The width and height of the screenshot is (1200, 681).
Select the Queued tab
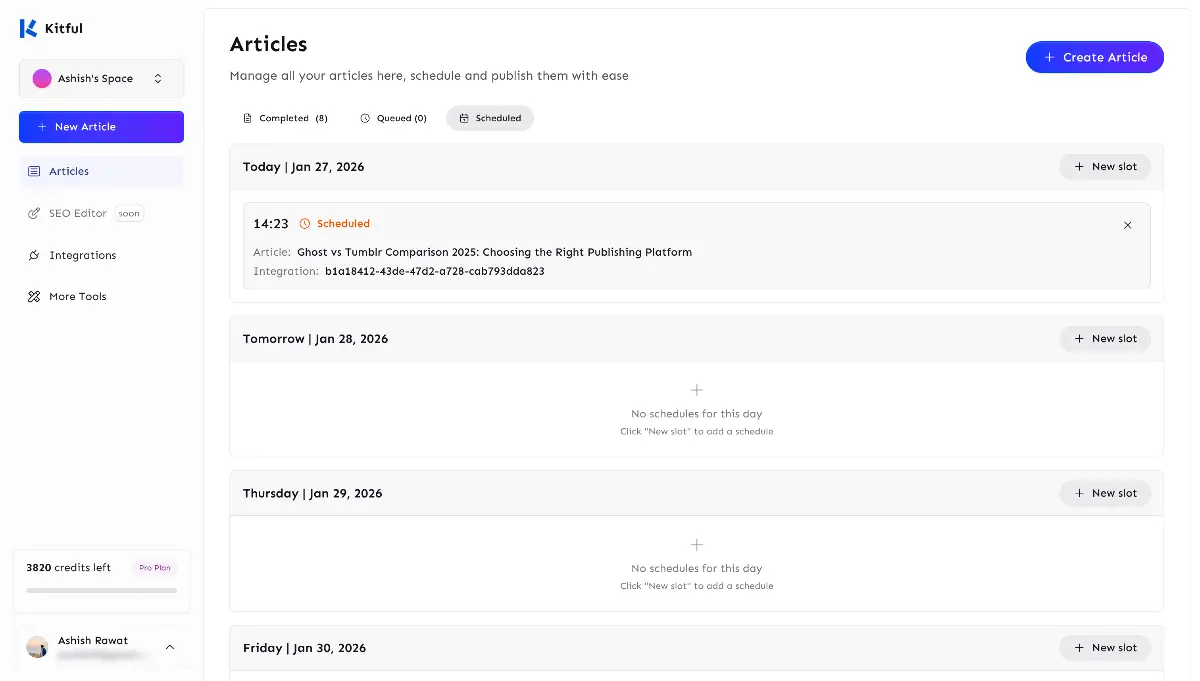coord(393,117)
